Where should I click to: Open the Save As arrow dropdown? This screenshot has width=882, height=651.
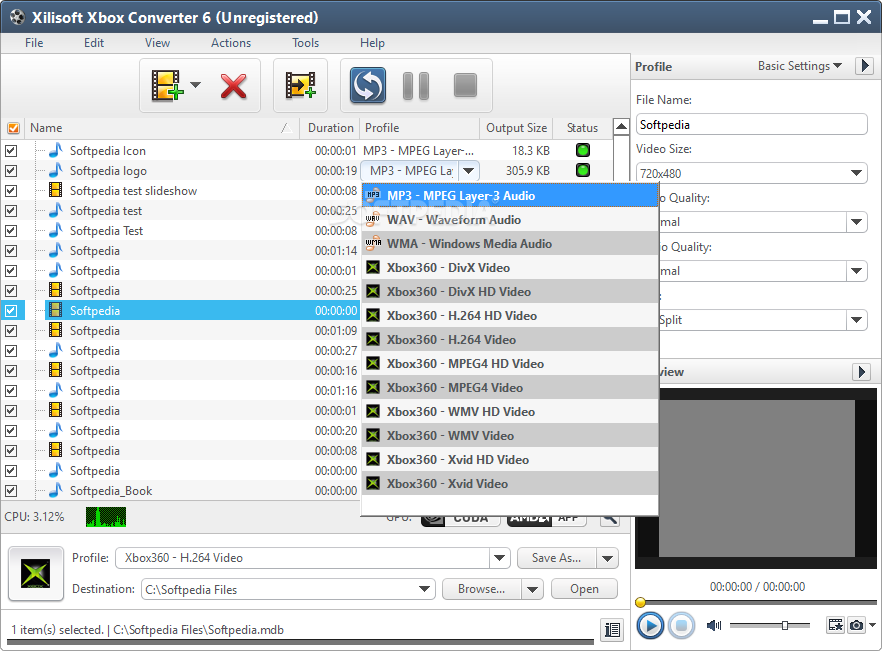pyautogui.click(x=608, y=558)
